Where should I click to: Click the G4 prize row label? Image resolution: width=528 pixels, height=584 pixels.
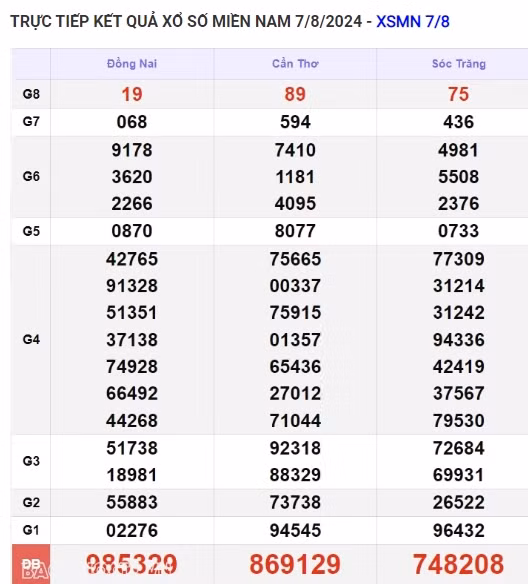[x=31, y=339]
